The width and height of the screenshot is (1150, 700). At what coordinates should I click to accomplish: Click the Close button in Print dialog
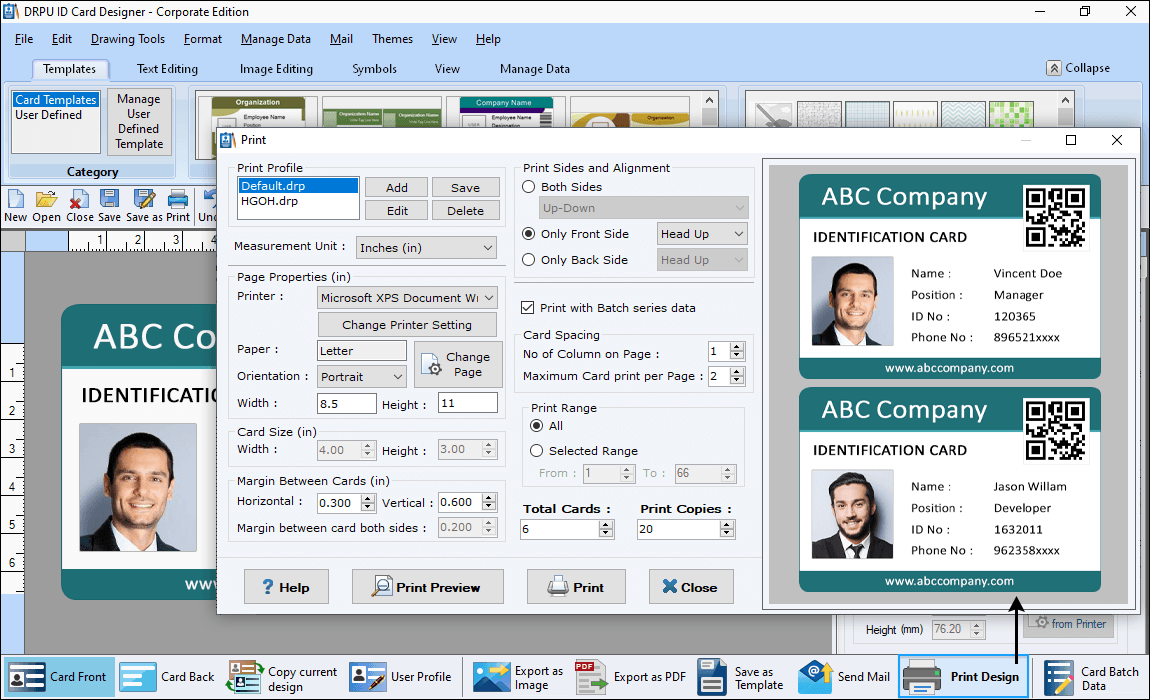point(691,587)
